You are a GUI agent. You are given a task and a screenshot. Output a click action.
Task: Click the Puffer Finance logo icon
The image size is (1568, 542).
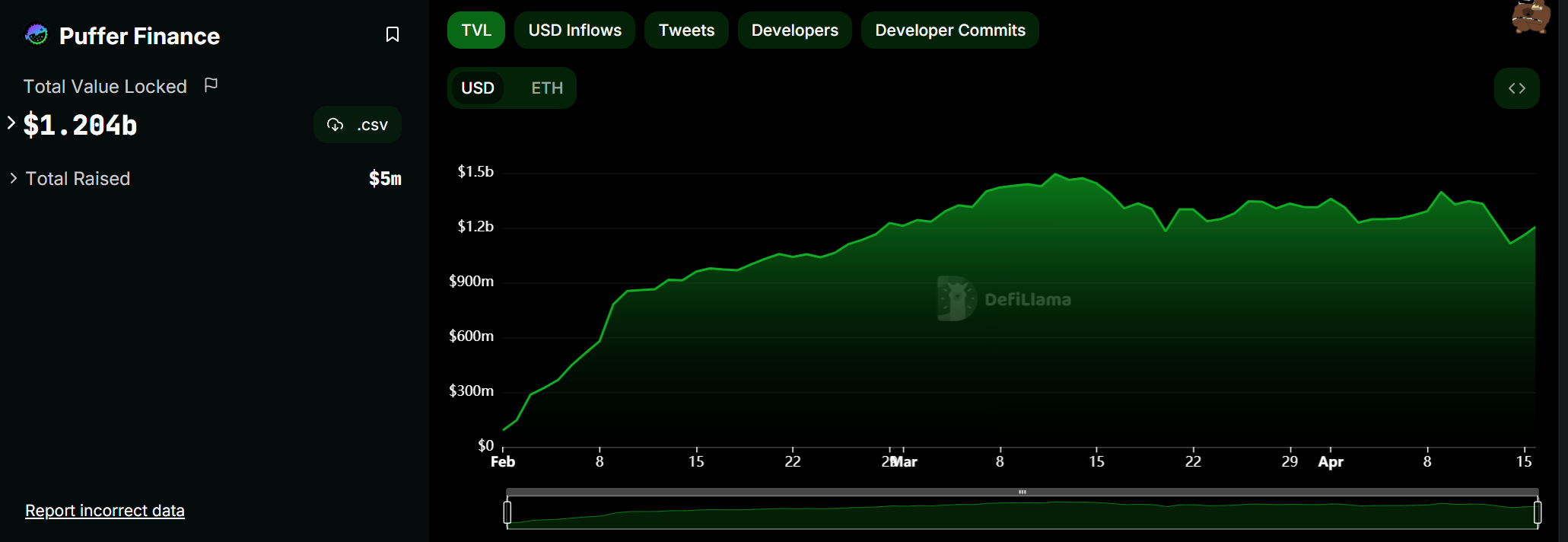37,35
